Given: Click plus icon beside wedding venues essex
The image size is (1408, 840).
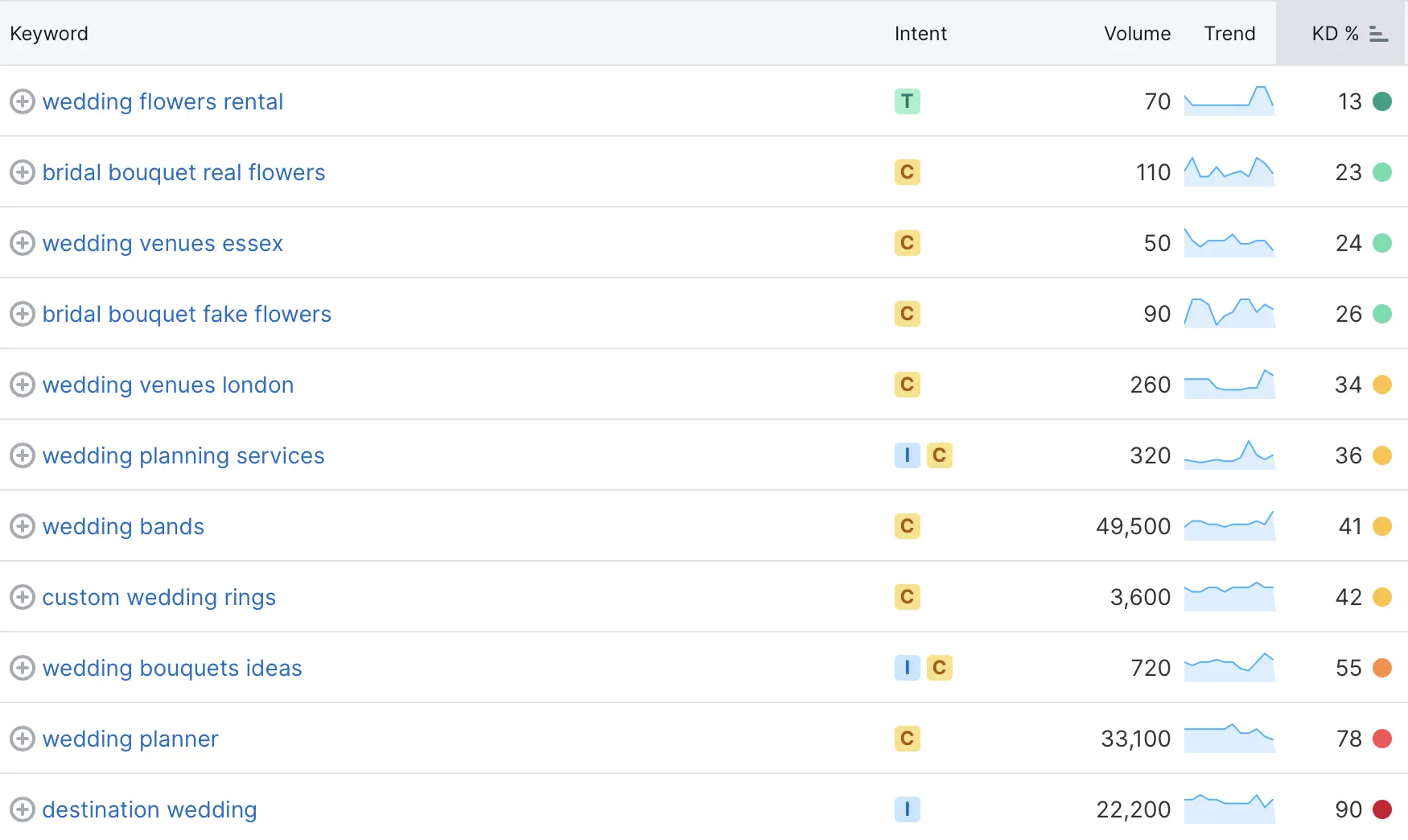Looking at the screenshot, I should tap(22, 243).
